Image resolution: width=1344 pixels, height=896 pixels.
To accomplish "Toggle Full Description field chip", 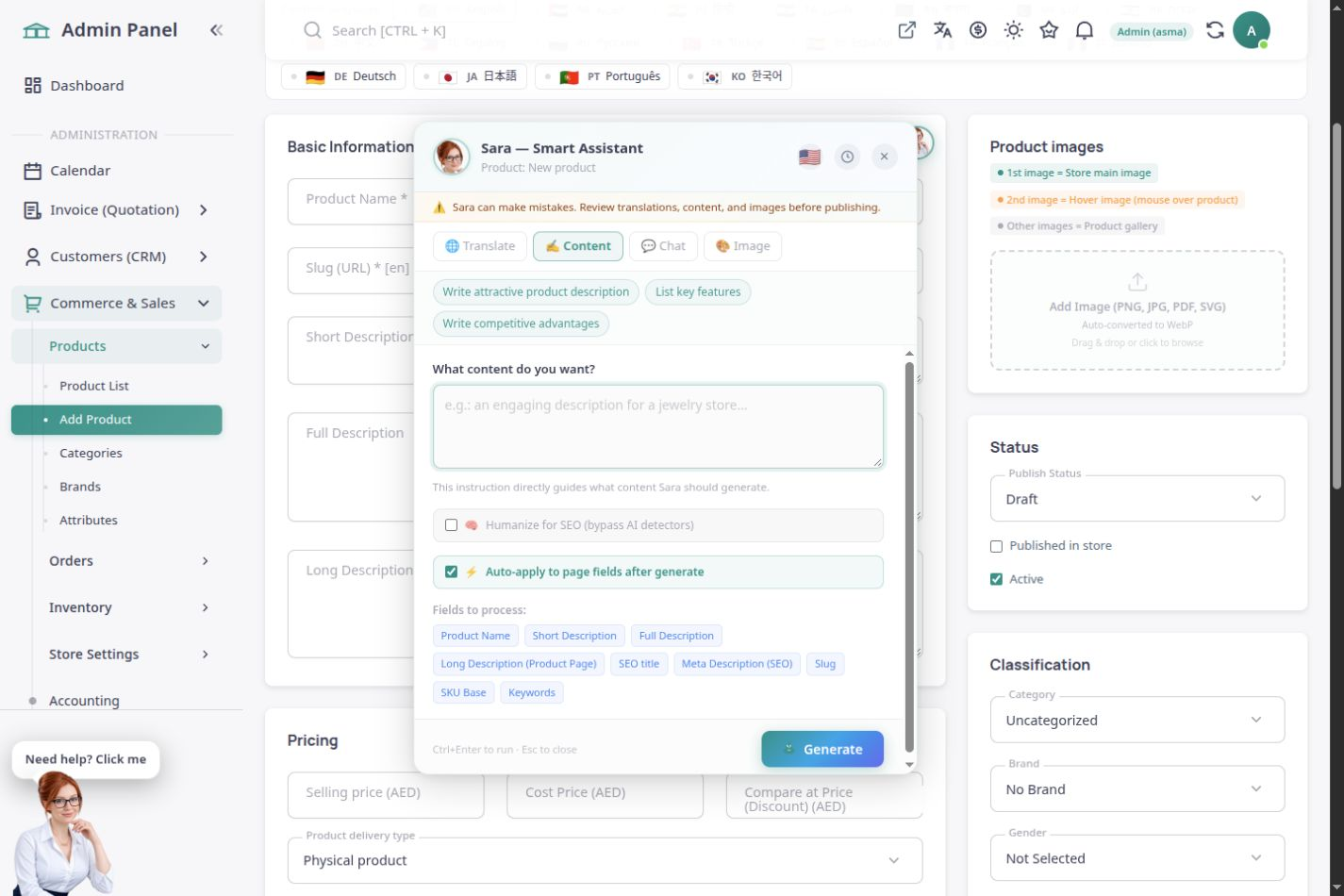I will (676, 636).
